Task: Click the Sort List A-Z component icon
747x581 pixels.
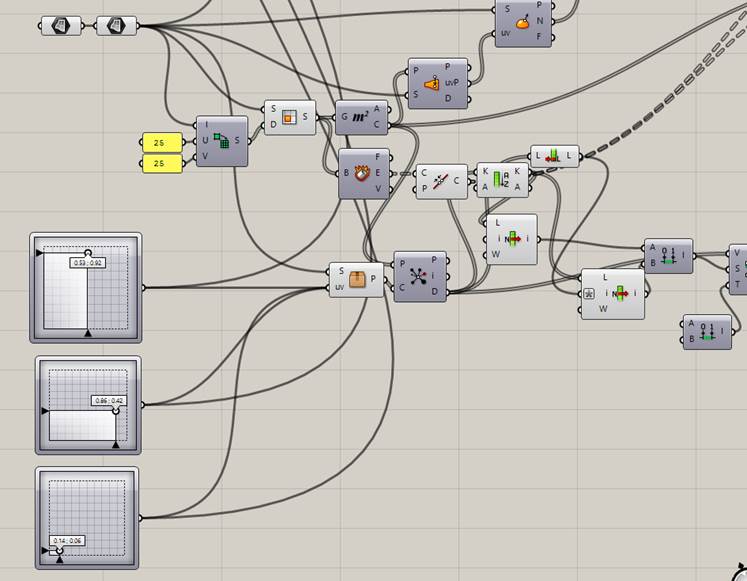Action: click(x=502, y=179)
